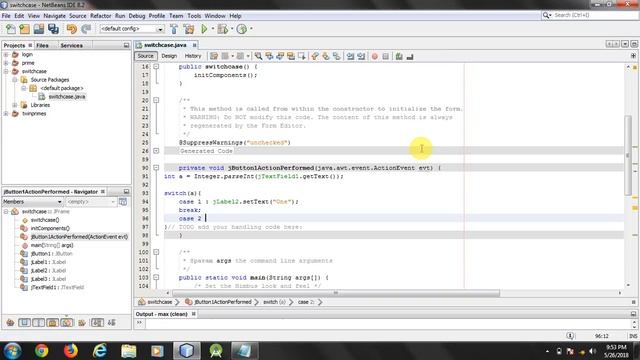Click the Toggle Bookmark icon in editor toolbar
This screenshot has width=640, height=360.
pyautogui.click(x=337, y=56)
